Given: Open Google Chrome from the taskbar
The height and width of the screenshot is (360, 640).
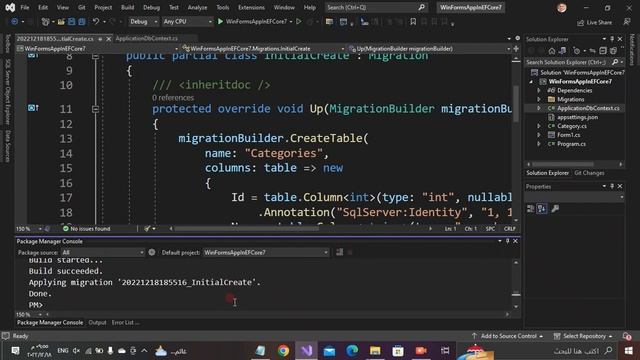Looking at the screenshot, I should (283, 351).
